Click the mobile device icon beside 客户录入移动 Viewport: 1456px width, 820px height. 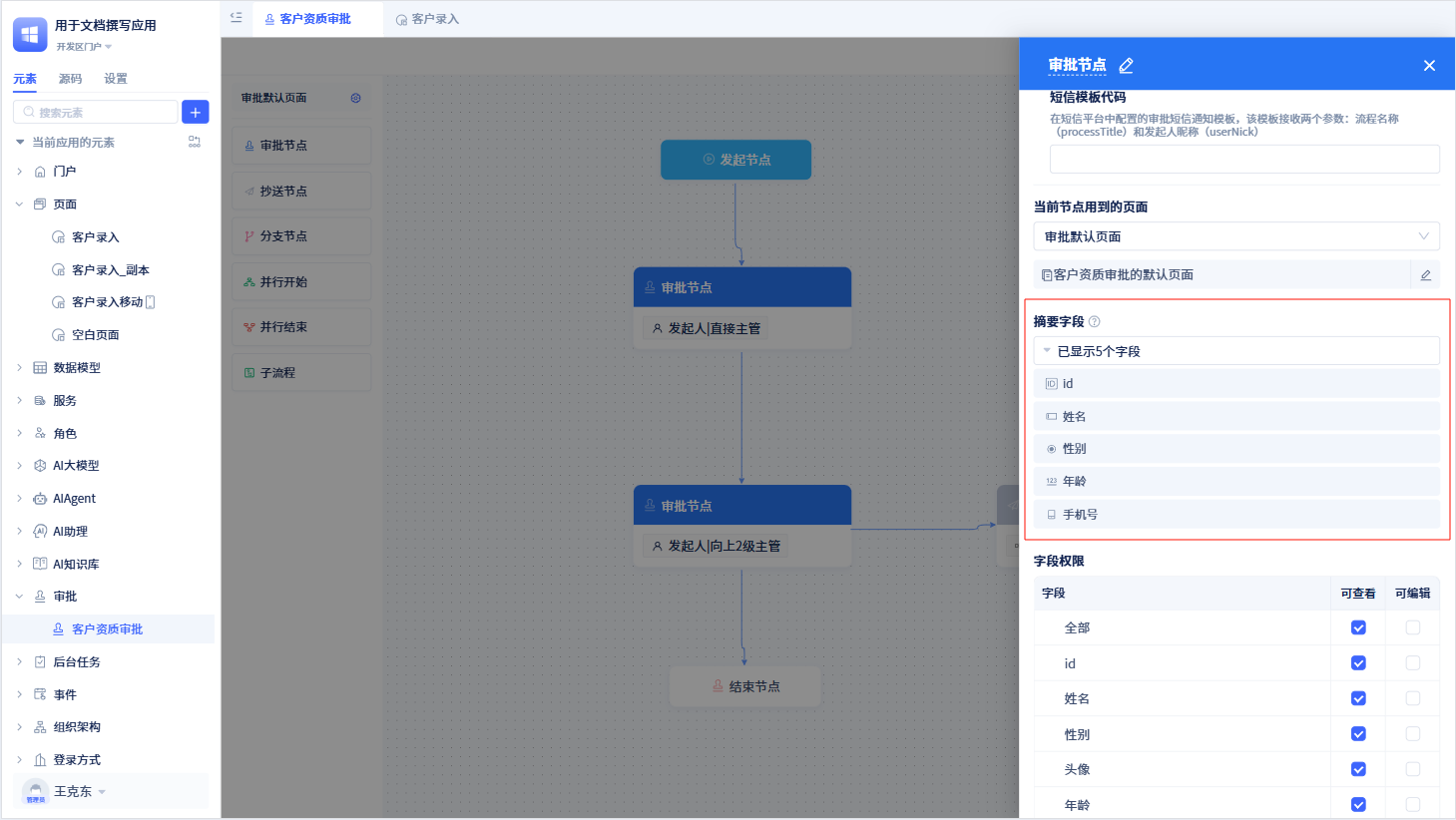pyautogui.click(x=151, y=302)
